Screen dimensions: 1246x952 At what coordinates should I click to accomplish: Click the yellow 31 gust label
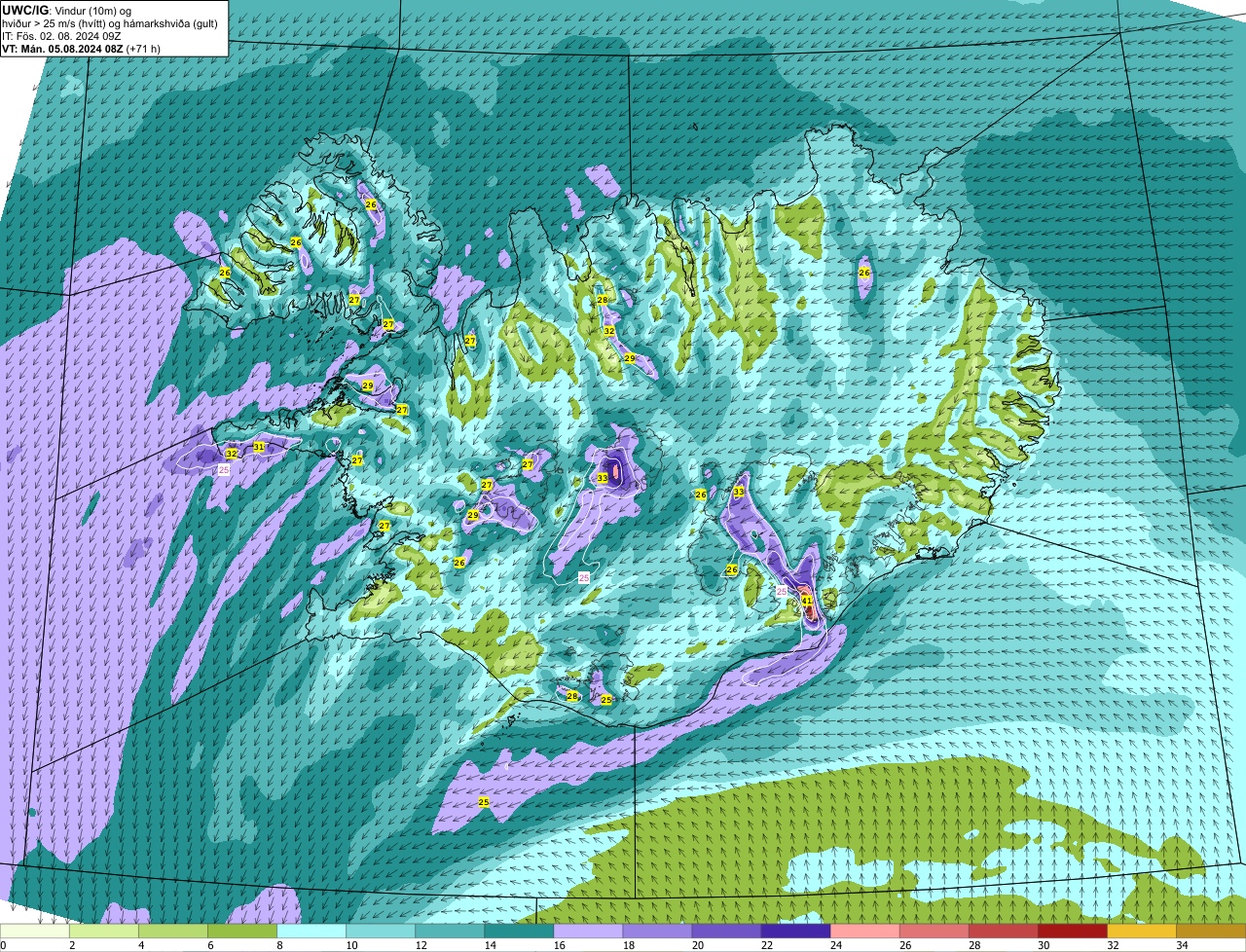259,447
